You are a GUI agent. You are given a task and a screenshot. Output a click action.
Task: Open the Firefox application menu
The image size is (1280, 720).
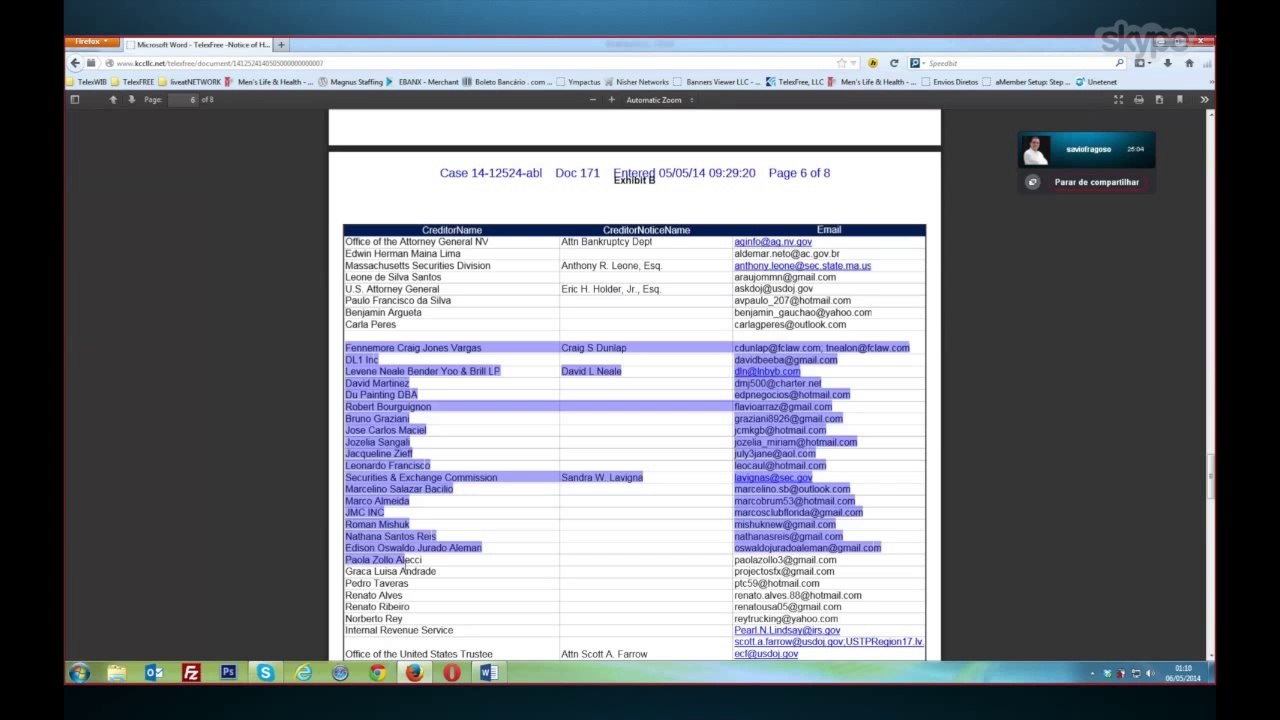point(93,42)
